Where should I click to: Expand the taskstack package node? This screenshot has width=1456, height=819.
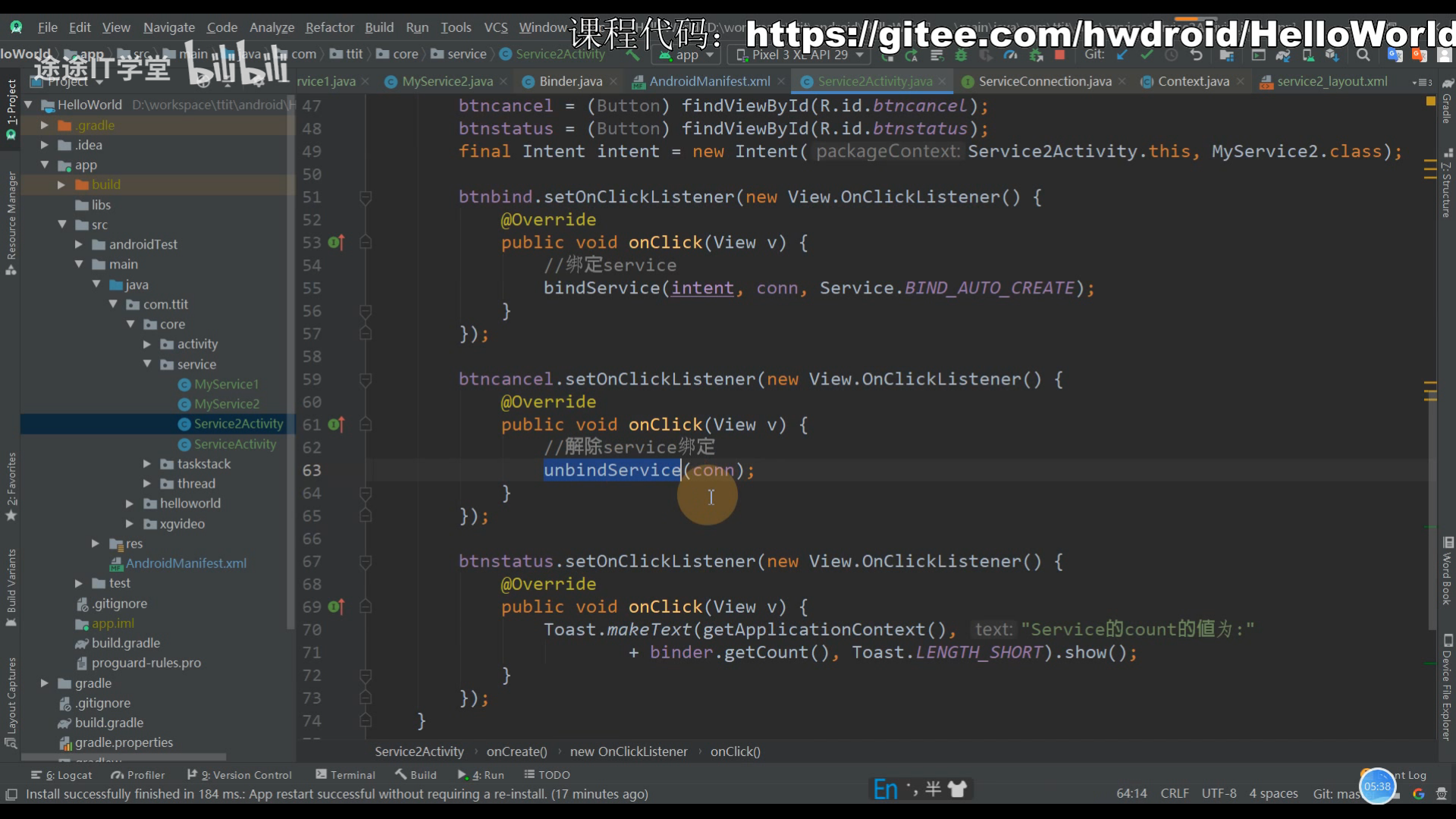(147, 463)
